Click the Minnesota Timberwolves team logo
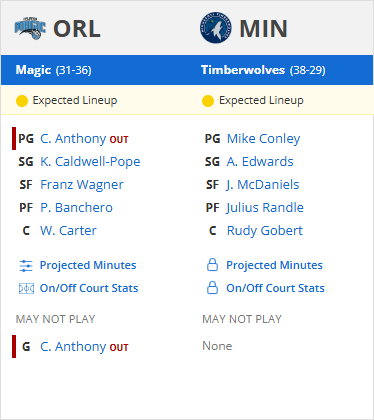This screenshot has height=420, width=374. click(x=216, y=28)
